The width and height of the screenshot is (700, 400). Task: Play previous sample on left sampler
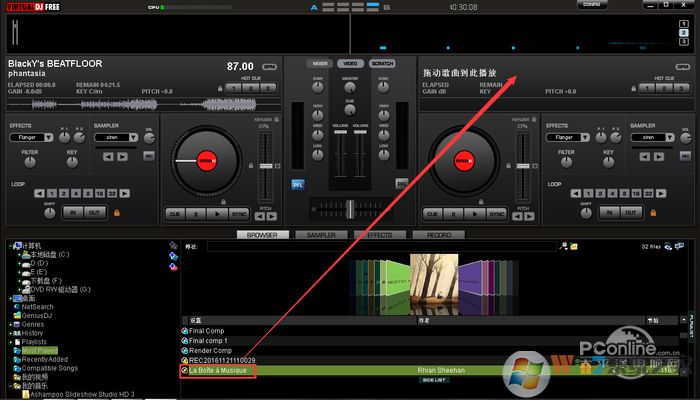click(108, 157)
